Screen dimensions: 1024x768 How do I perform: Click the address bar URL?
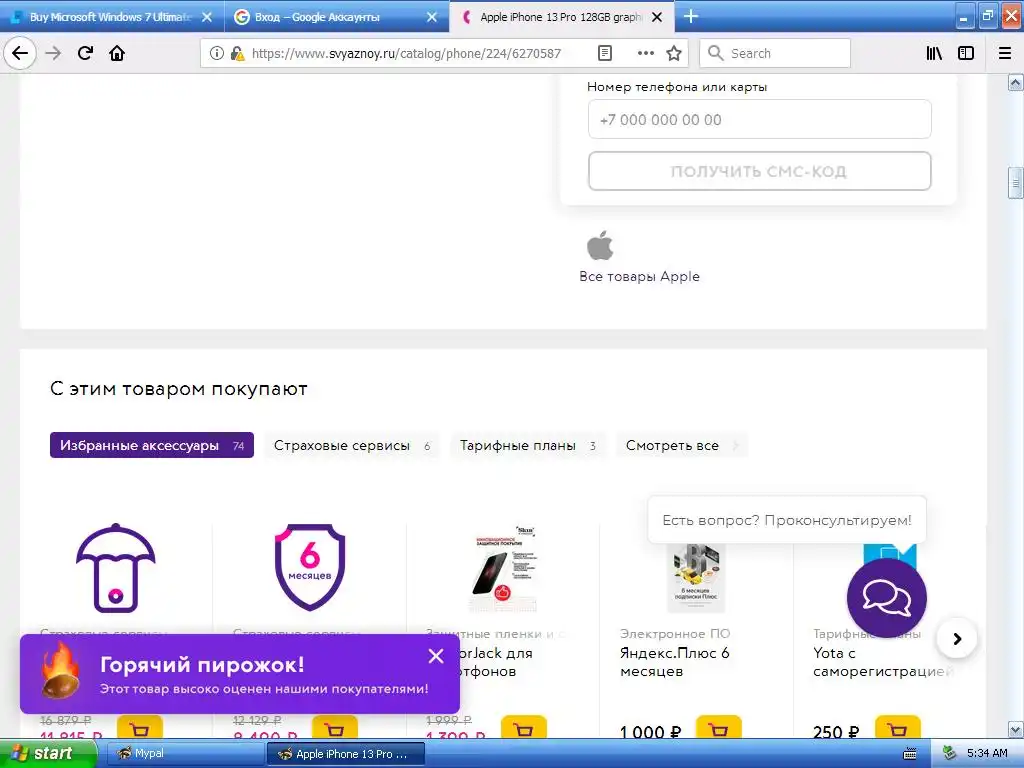pyautogui.click(x=406, y=54)
